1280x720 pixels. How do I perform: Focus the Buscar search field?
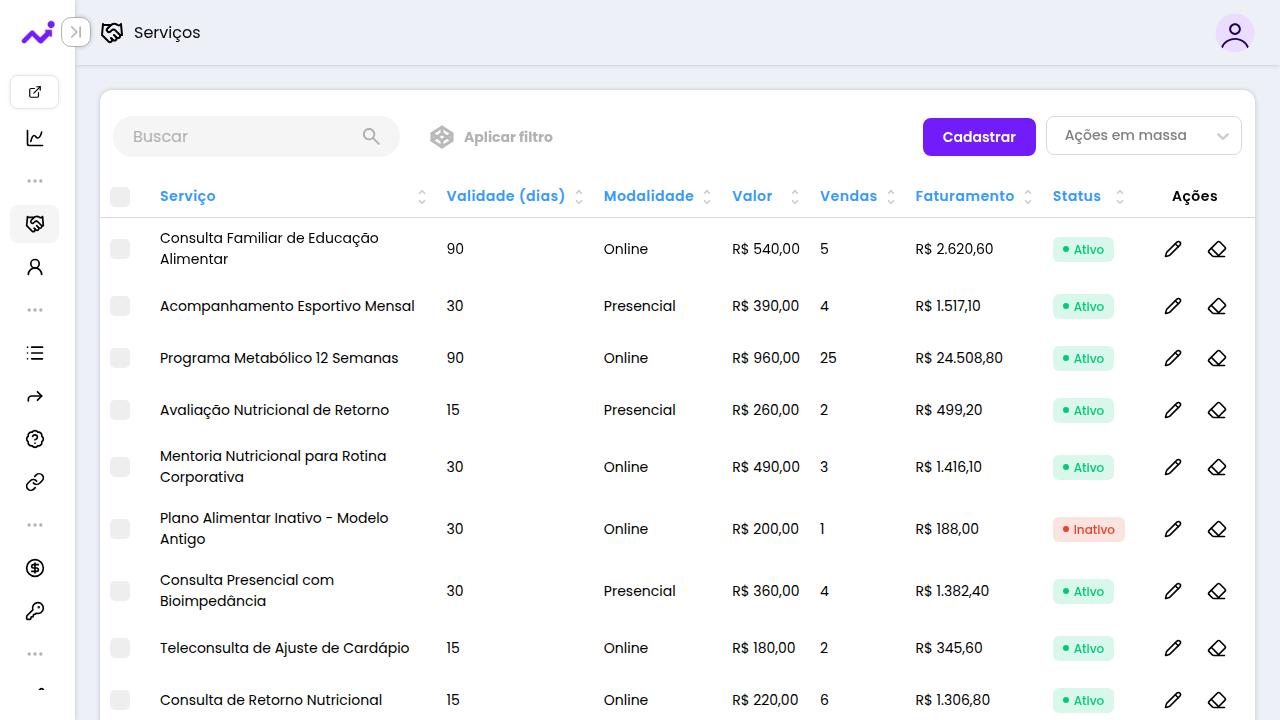point(256,137)
